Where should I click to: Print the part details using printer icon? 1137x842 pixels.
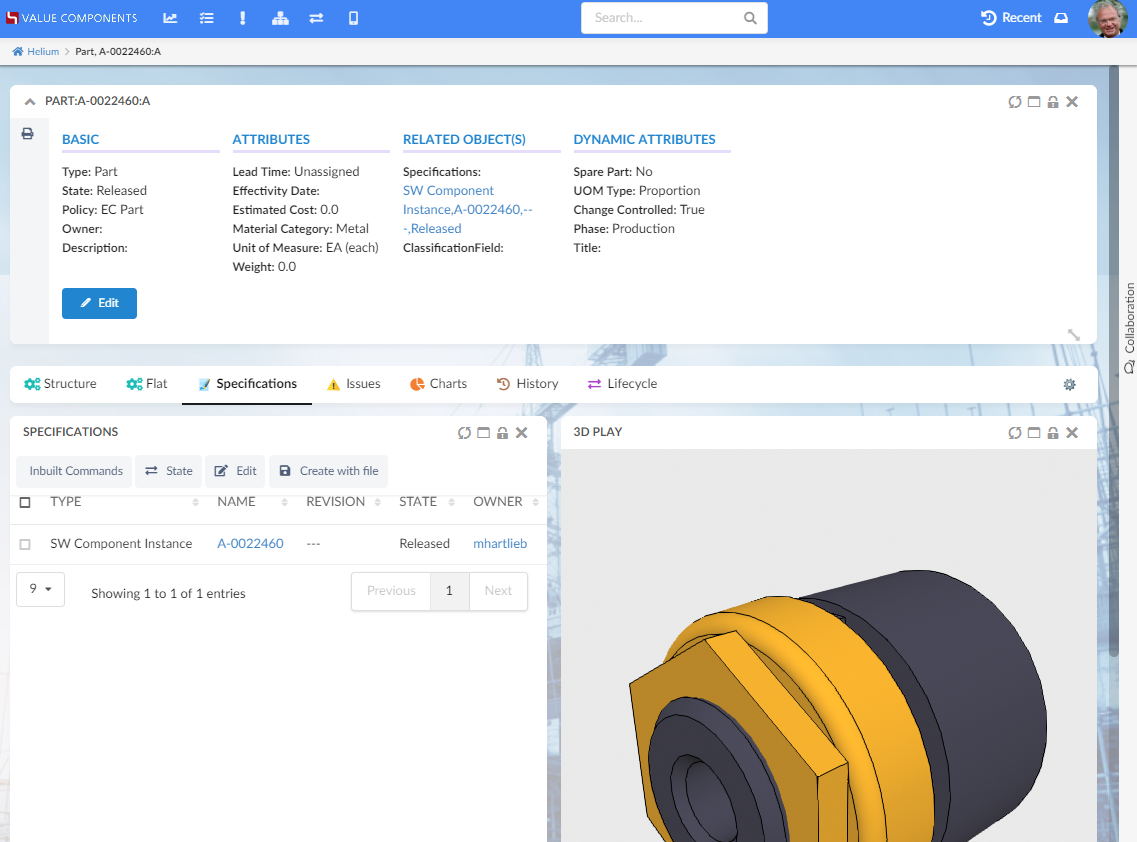pos(28,134)
